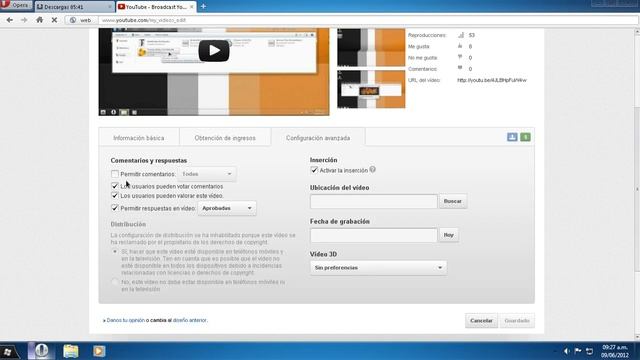This screenshot has height=360, width=640.
Task: Close the Descargas tab
Action: tap(109, 7)
